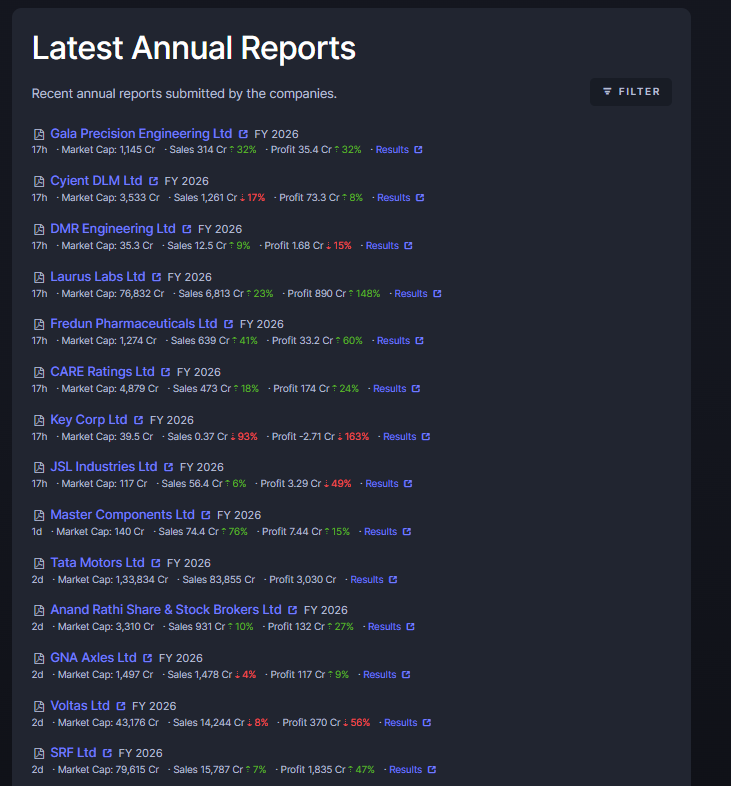Open CARE Ratings Ltd annual report

pos(102,372)
